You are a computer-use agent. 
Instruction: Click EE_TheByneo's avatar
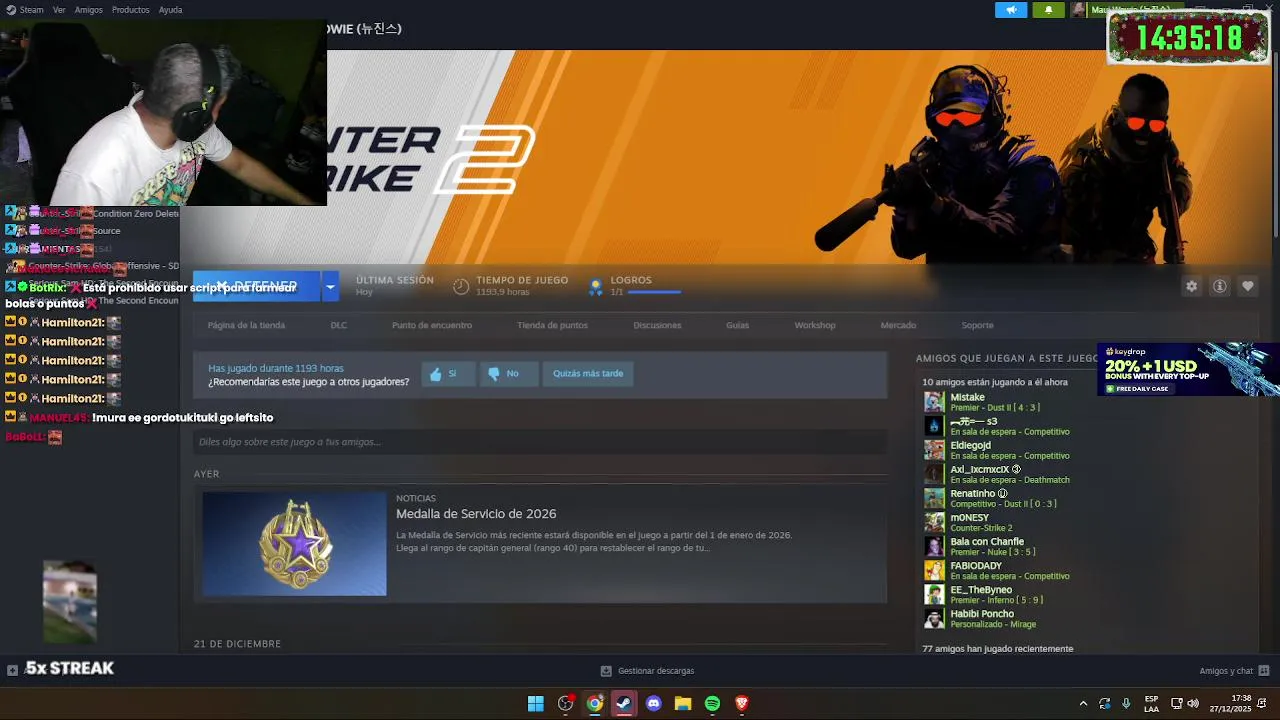point(934,594)
